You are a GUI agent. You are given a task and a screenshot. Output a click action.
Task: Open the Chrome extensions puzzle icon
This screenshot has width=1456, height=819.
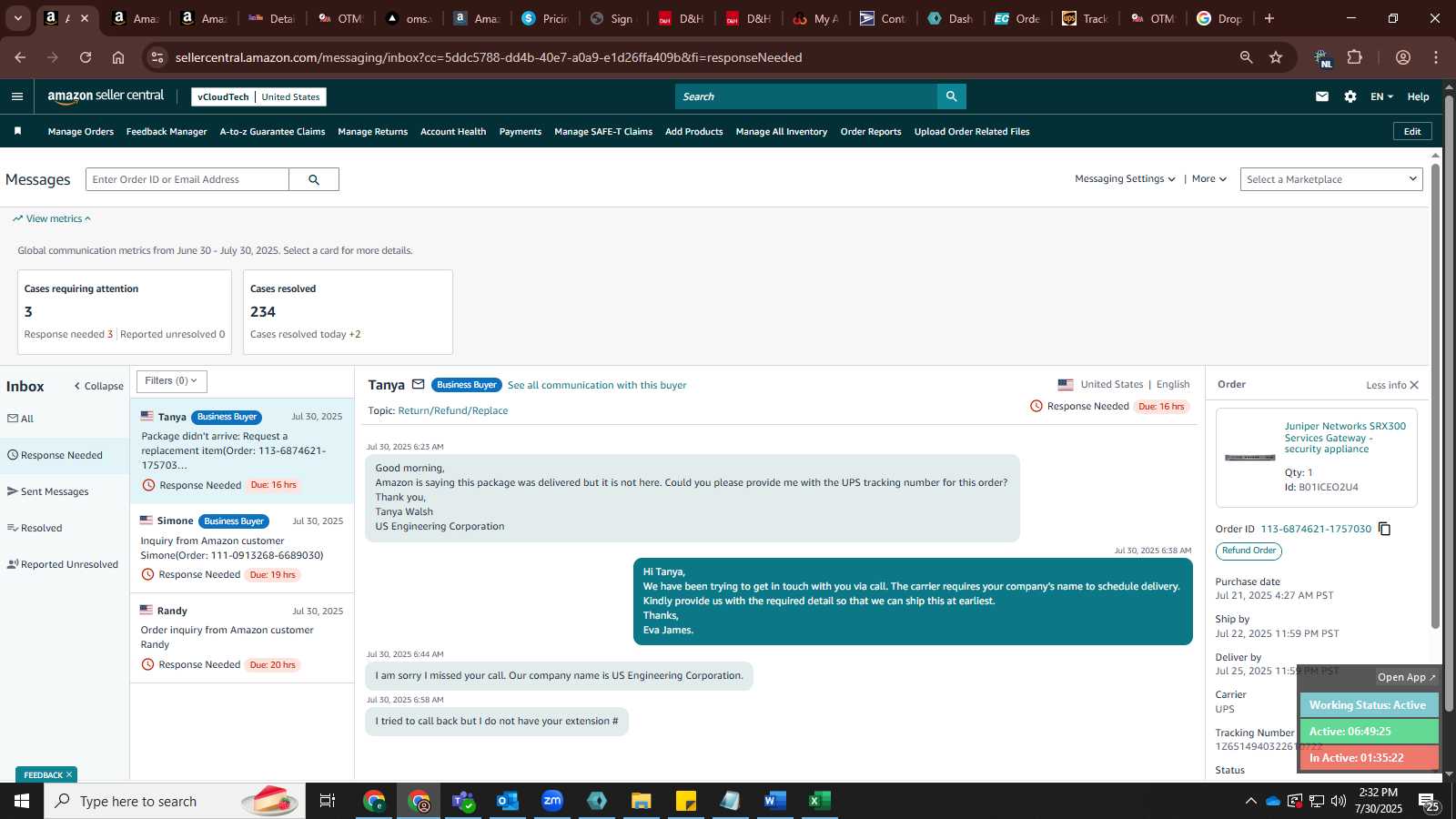tap(1355, 57)
